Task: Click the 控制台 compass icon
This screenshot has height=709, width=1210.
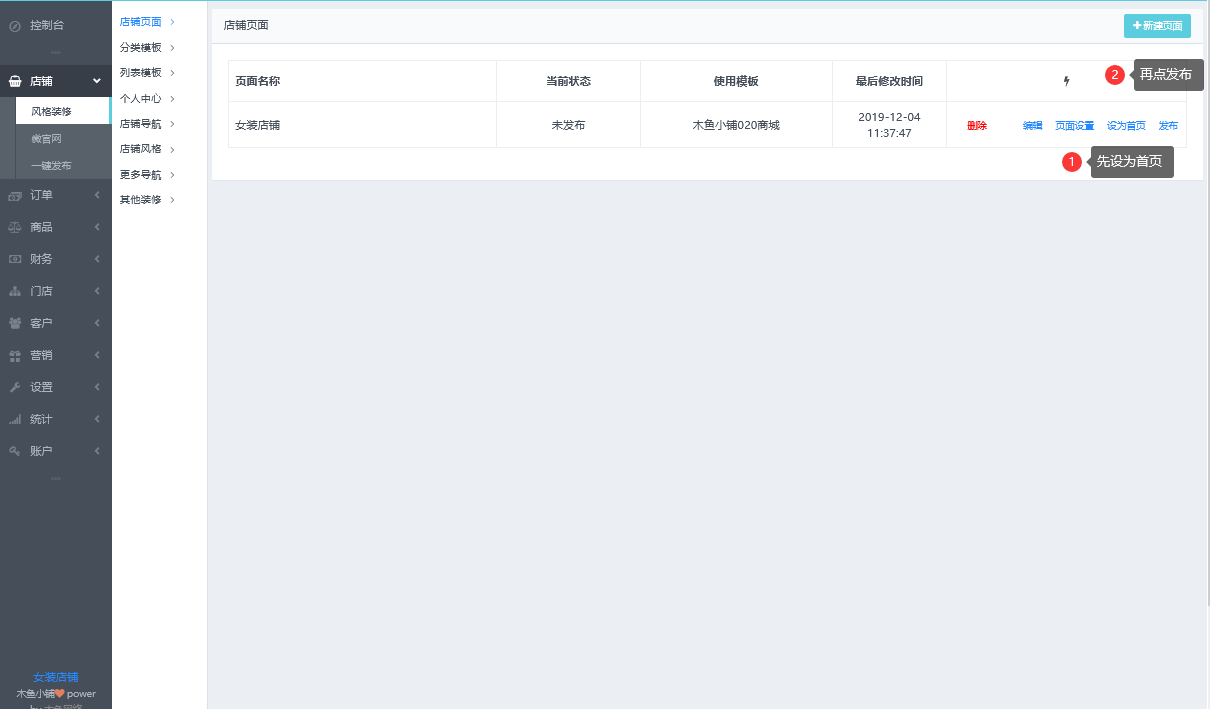Action: (14, 25)
